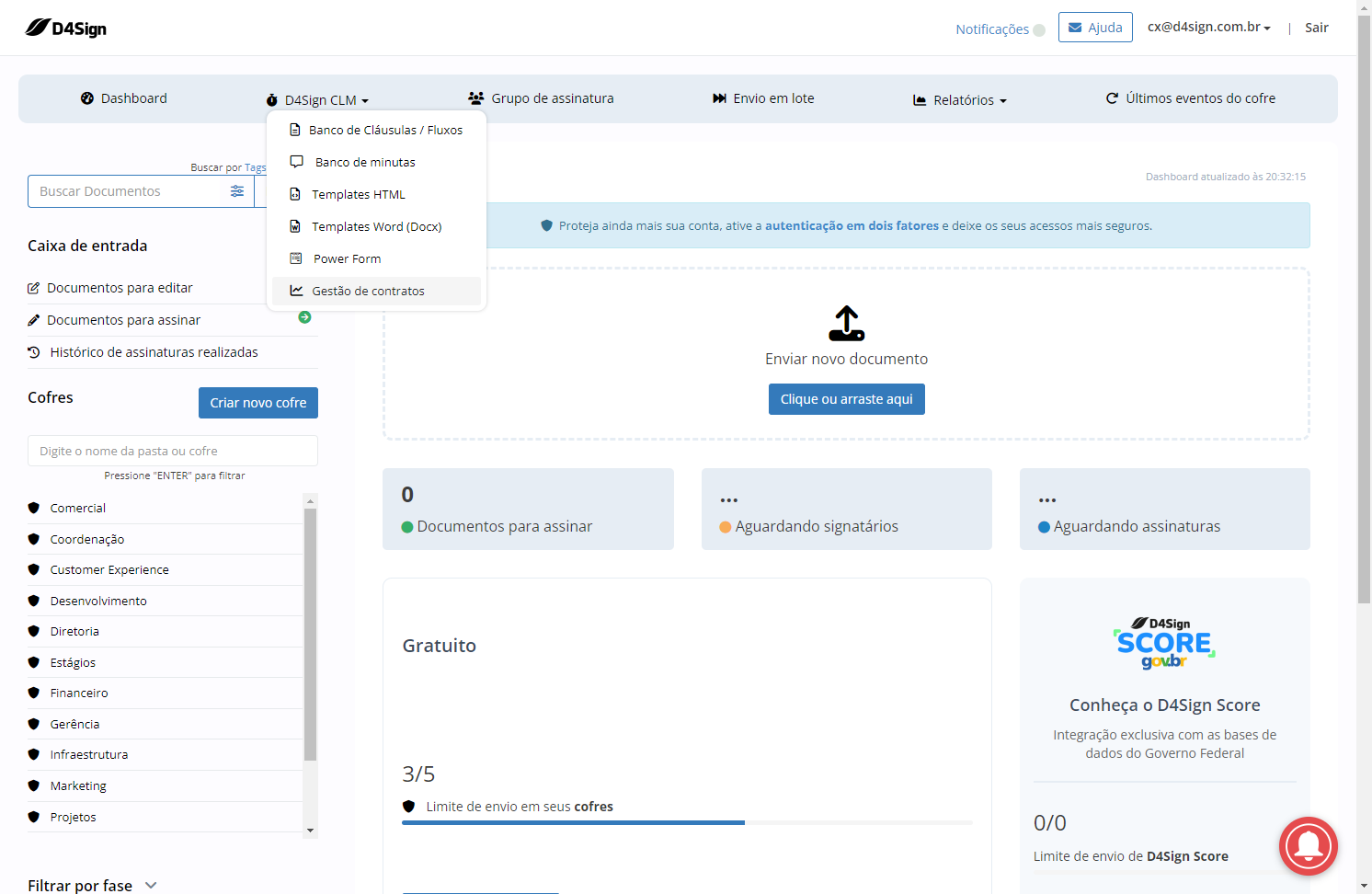Open Gestão de contratos
Screen dimensions: 1372x894
tap(377, 291)
